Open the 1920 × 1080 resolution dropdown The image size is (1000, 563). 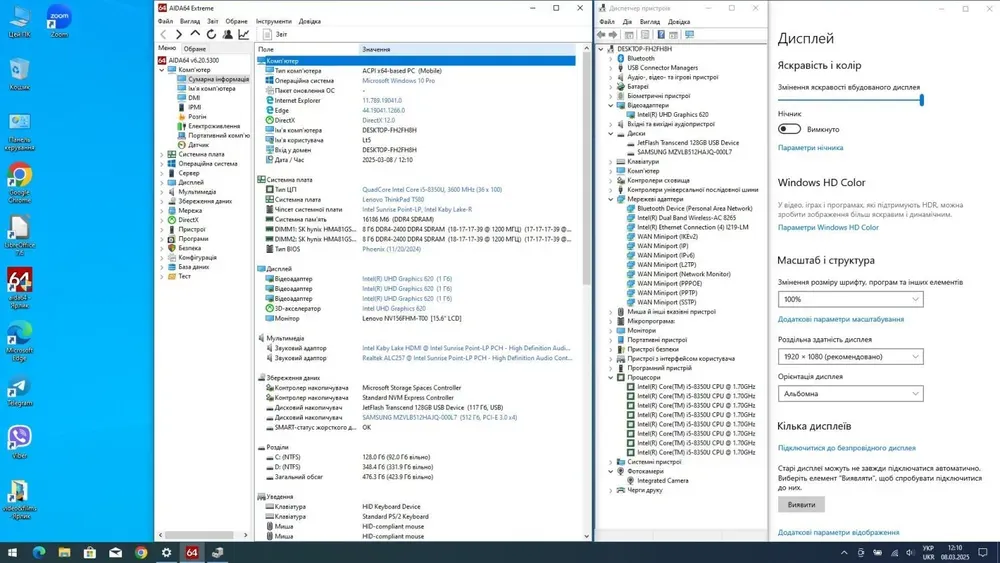(x=850, y=356)
